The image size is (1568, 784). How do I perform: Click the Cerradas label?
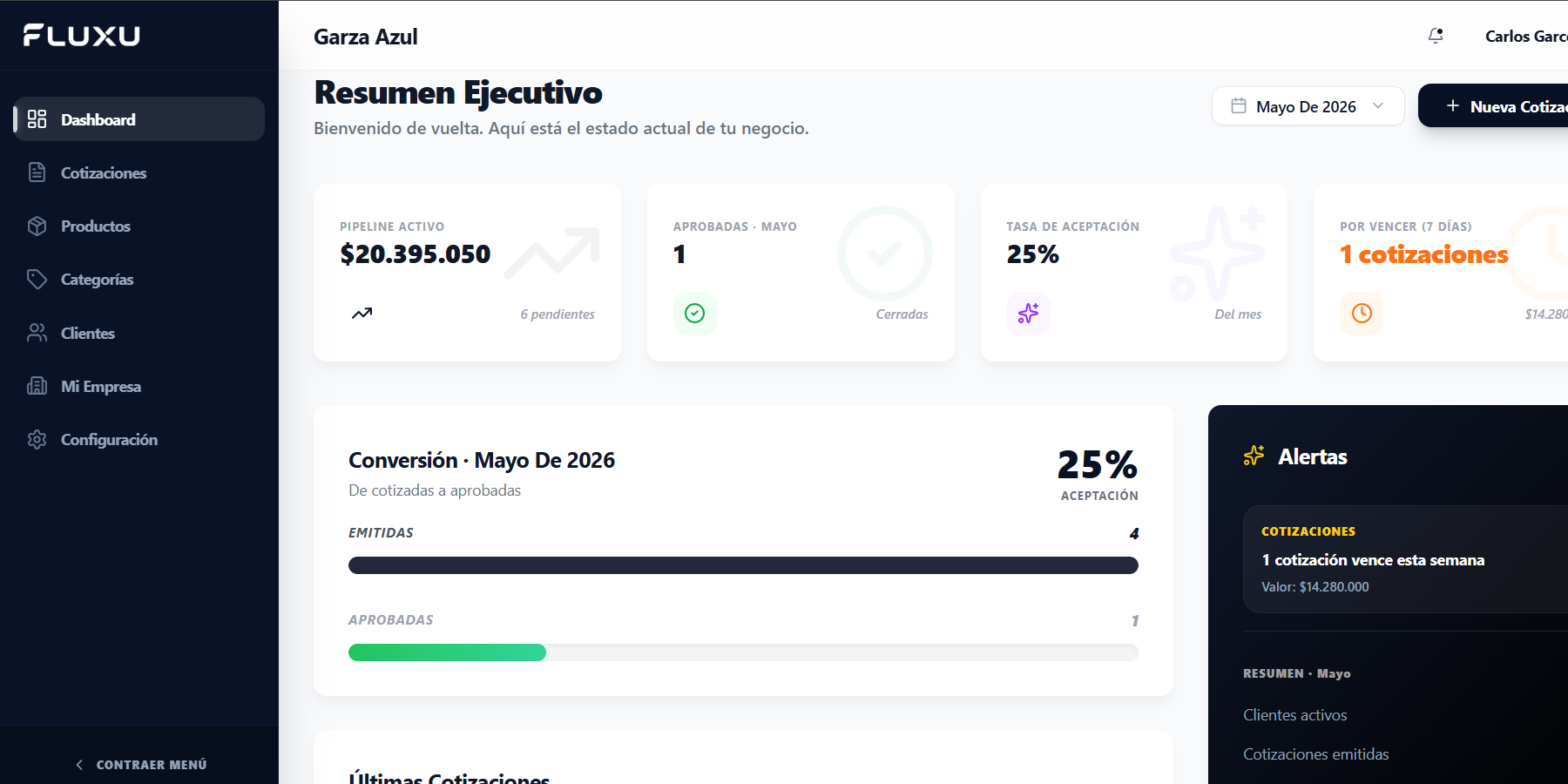pyautogui.click(x=902, y=314)
